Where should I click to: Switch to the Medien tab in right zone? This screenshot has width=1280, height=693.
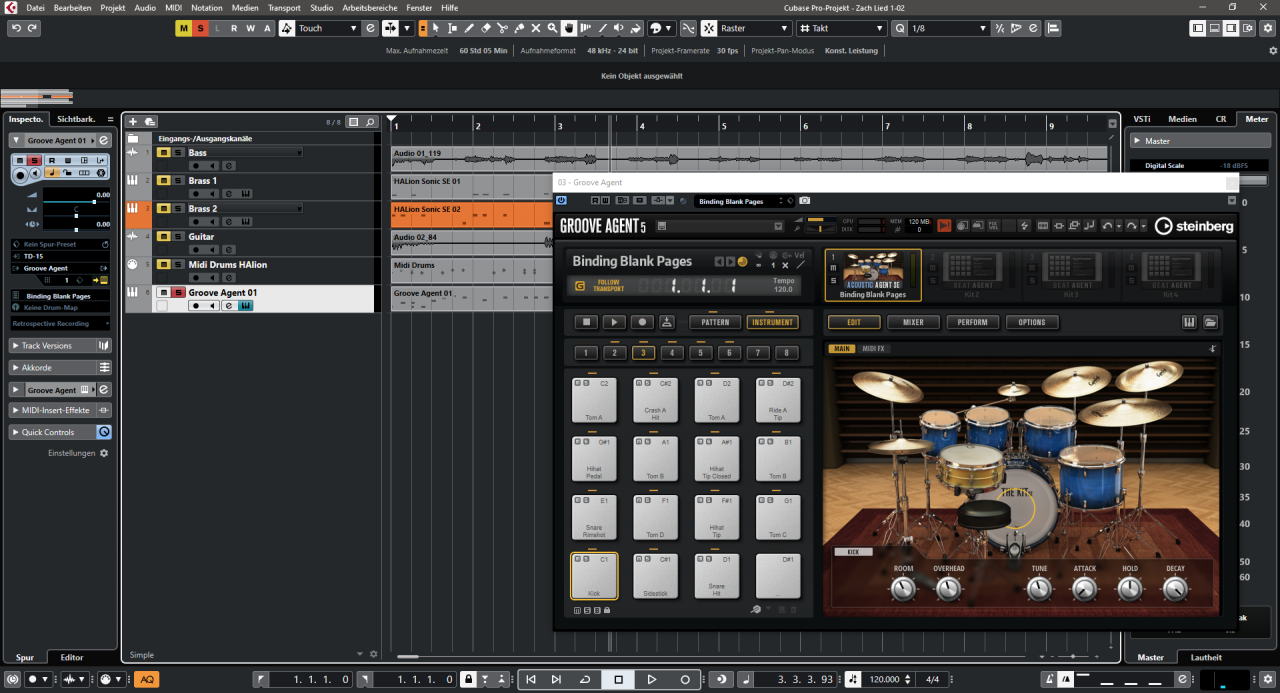pos(1182,119)
